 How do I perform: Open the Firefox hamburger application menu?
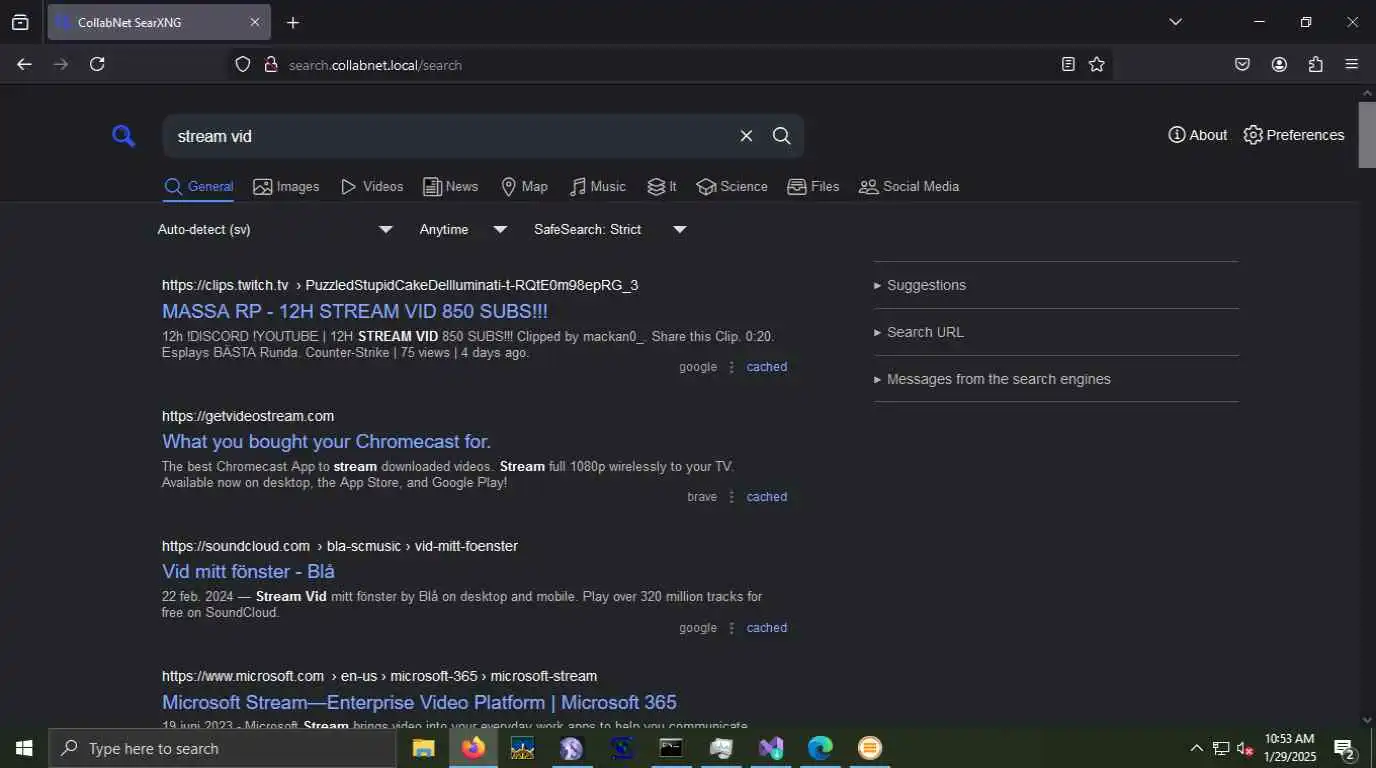(1352, 64)
